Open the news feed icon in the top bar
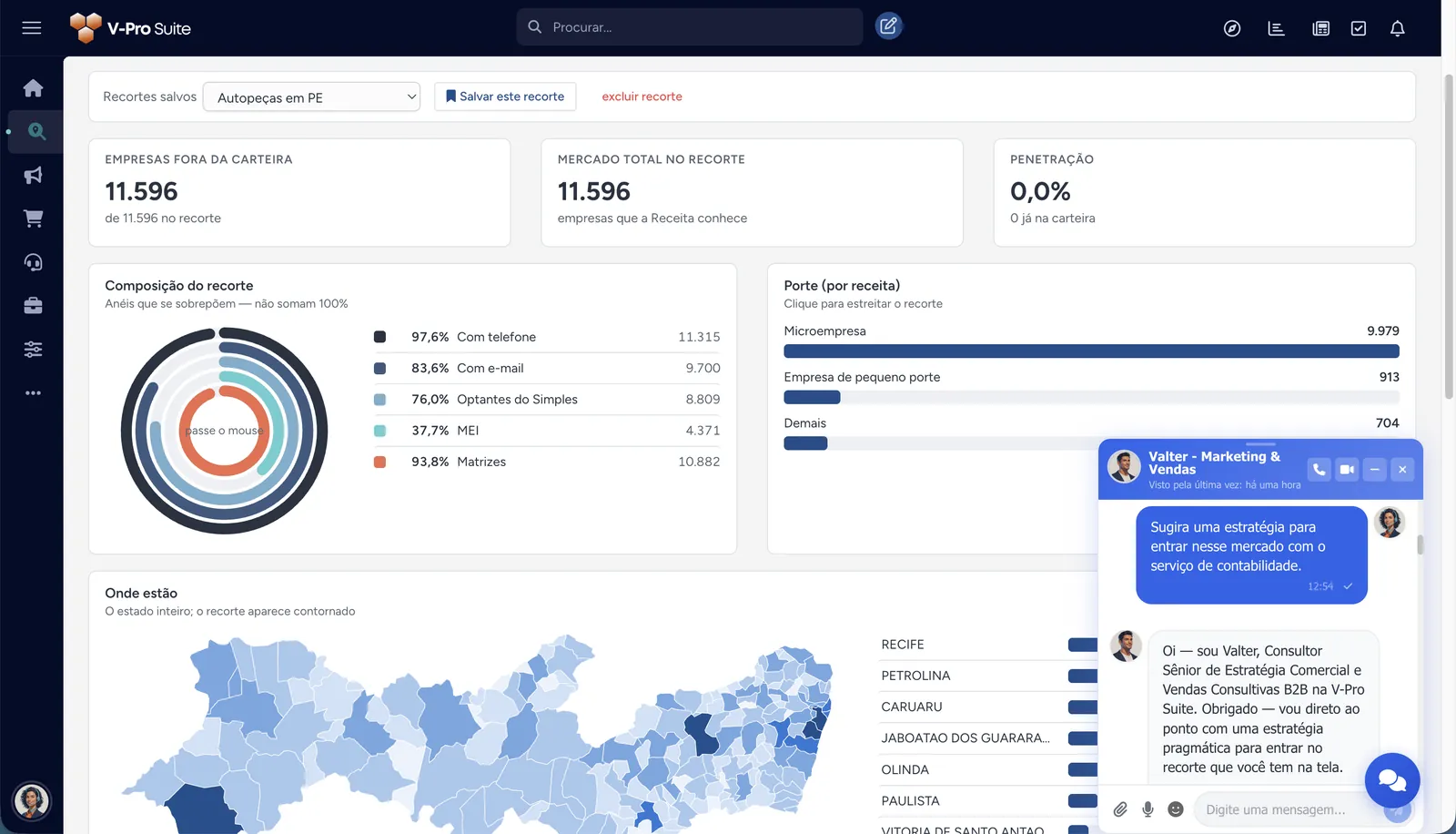Screen dimensions: 1456x834 1320,28
